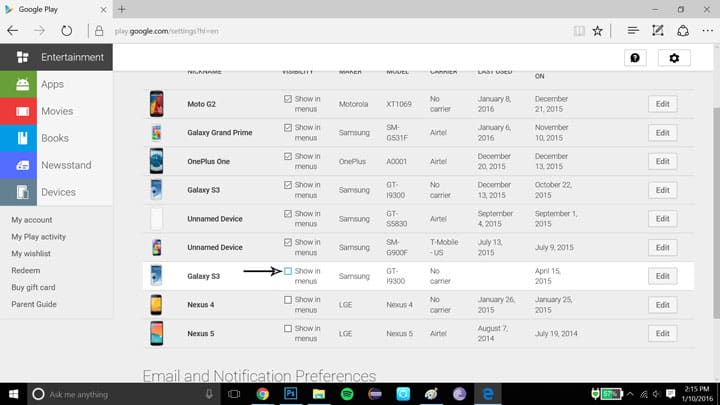Check Show in menus for Nexus 4
Viewport: 720px width, 405px height.
[288, 299]
